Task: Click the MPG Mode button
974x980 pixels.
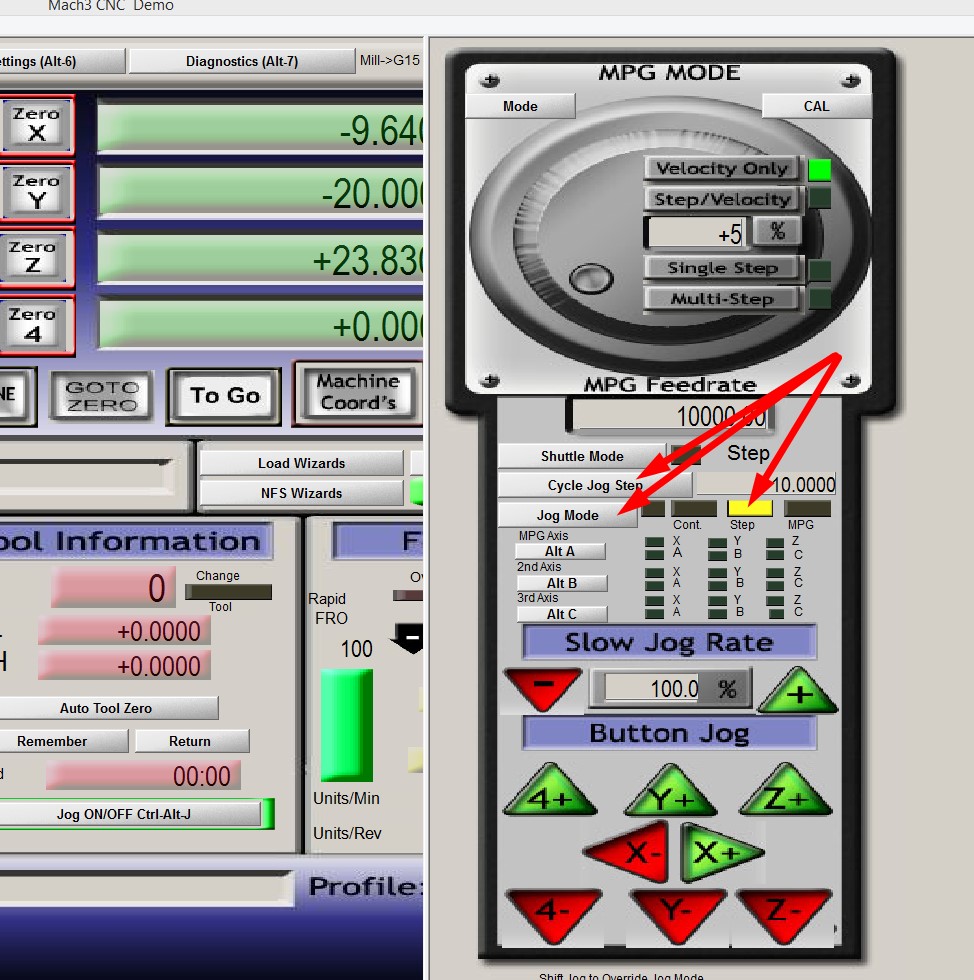Action: (520, 106)
